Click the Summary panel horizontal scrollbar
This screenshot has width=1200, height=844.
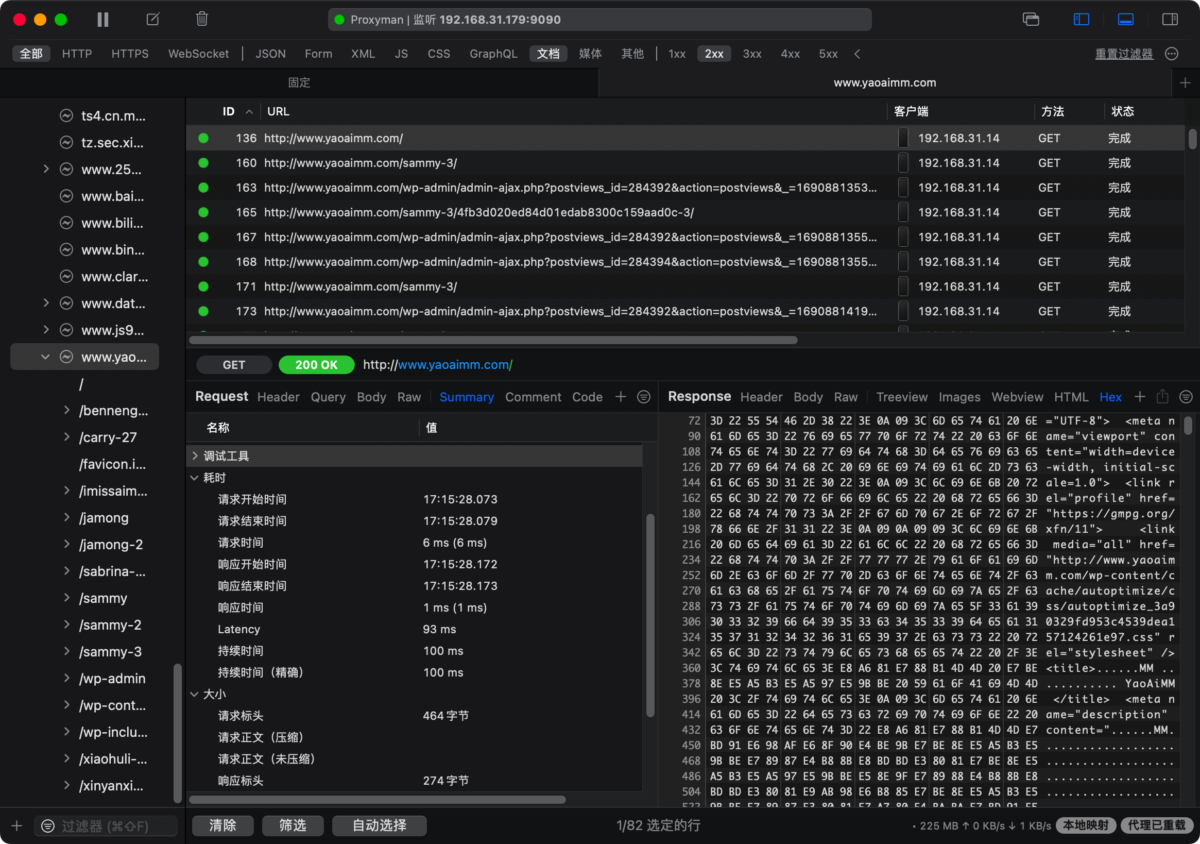(377, 800)
